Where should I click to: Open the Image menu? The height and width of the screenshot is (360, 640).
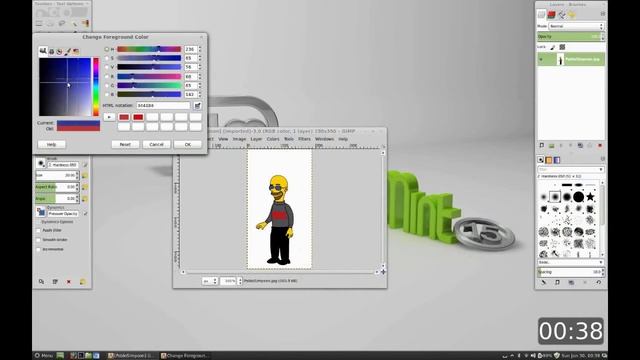239,139
